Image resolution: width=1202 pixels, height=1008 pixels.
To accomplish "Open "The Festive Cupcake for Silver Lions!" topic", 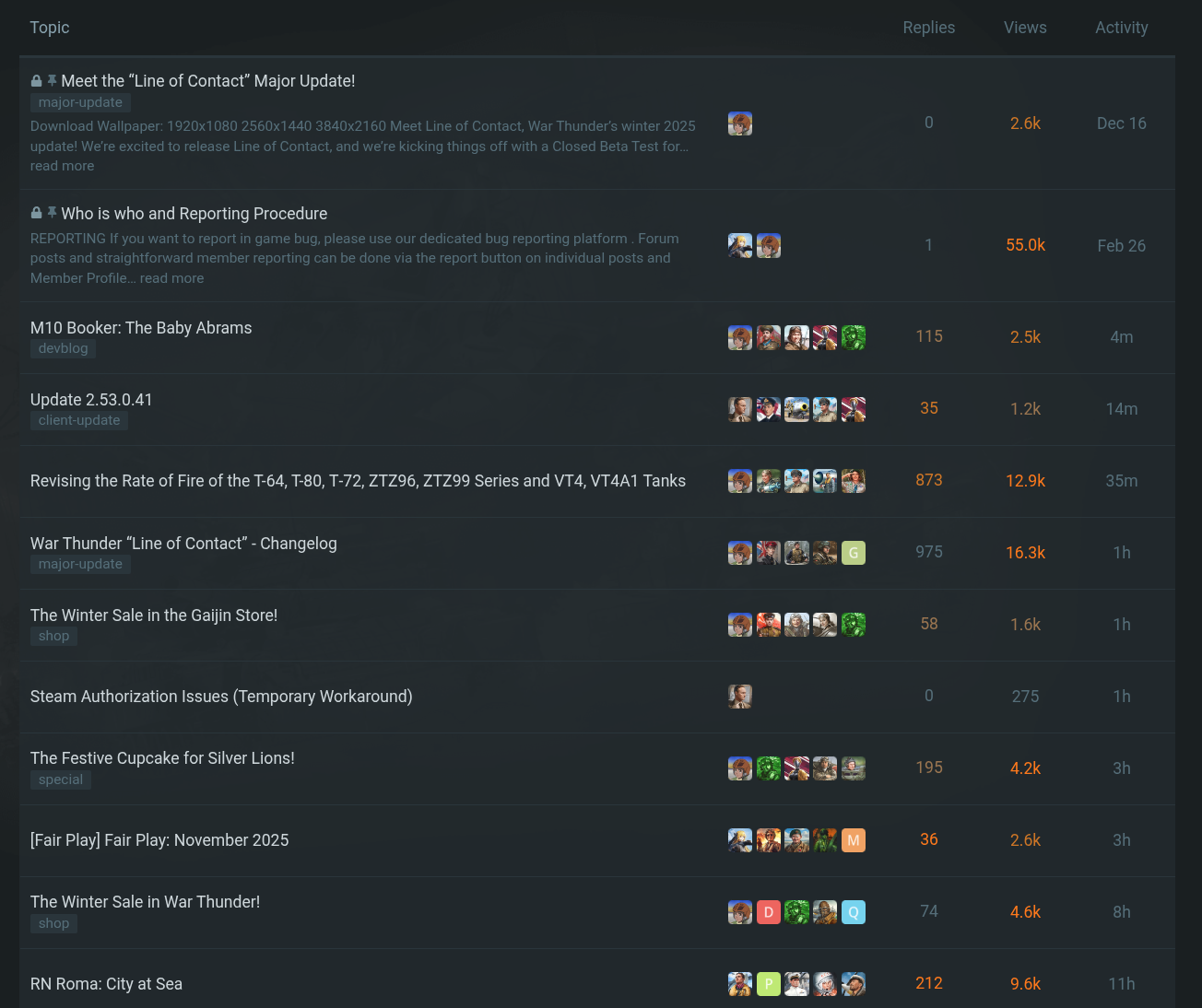I will pos(162,758).
